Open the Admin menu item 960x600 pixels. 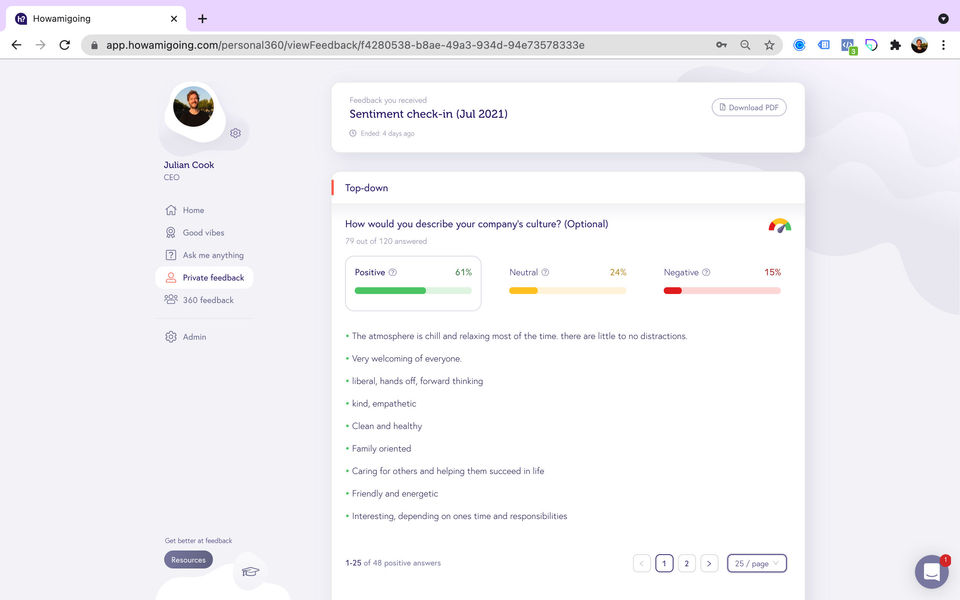(x=186, y=337)
